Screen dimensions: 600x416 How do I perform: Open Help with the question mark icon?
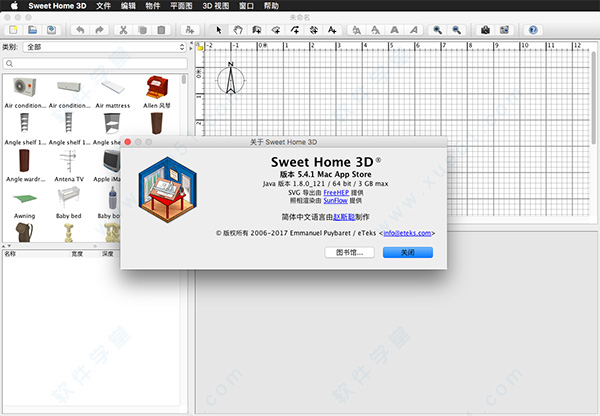pyautogui.click(x=533, y=30)
